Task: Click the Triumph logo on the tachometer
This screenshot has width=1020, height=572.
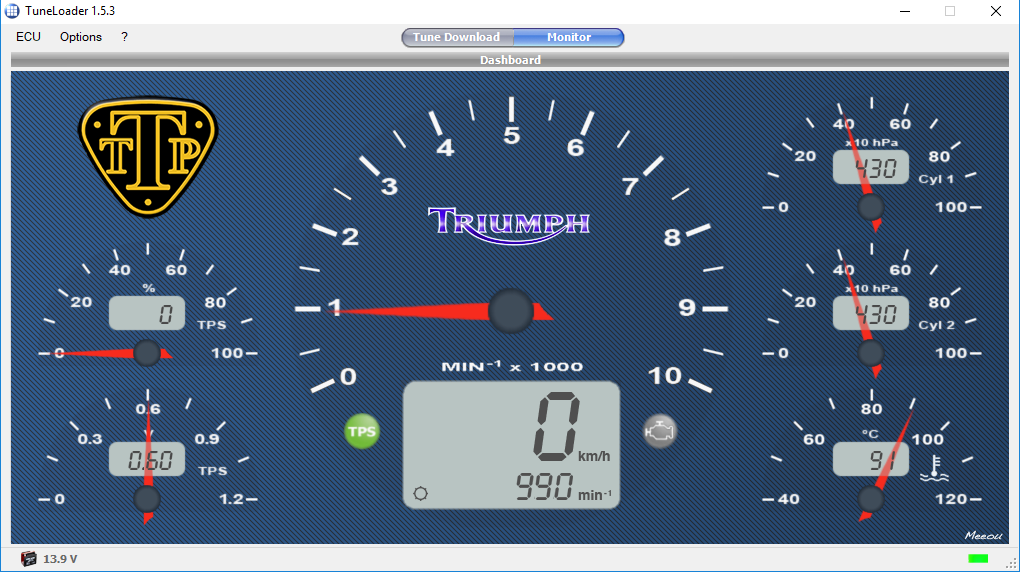Action: [508, 222]
